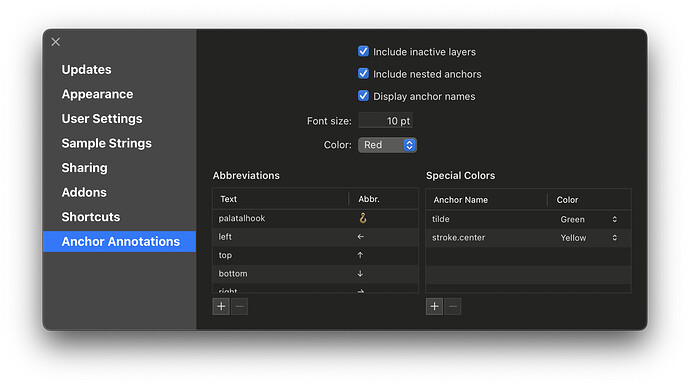Screen dimensions: 690x386
Task: Click the down arrow abbreviation for bottom
Action: tap(360, 273)
